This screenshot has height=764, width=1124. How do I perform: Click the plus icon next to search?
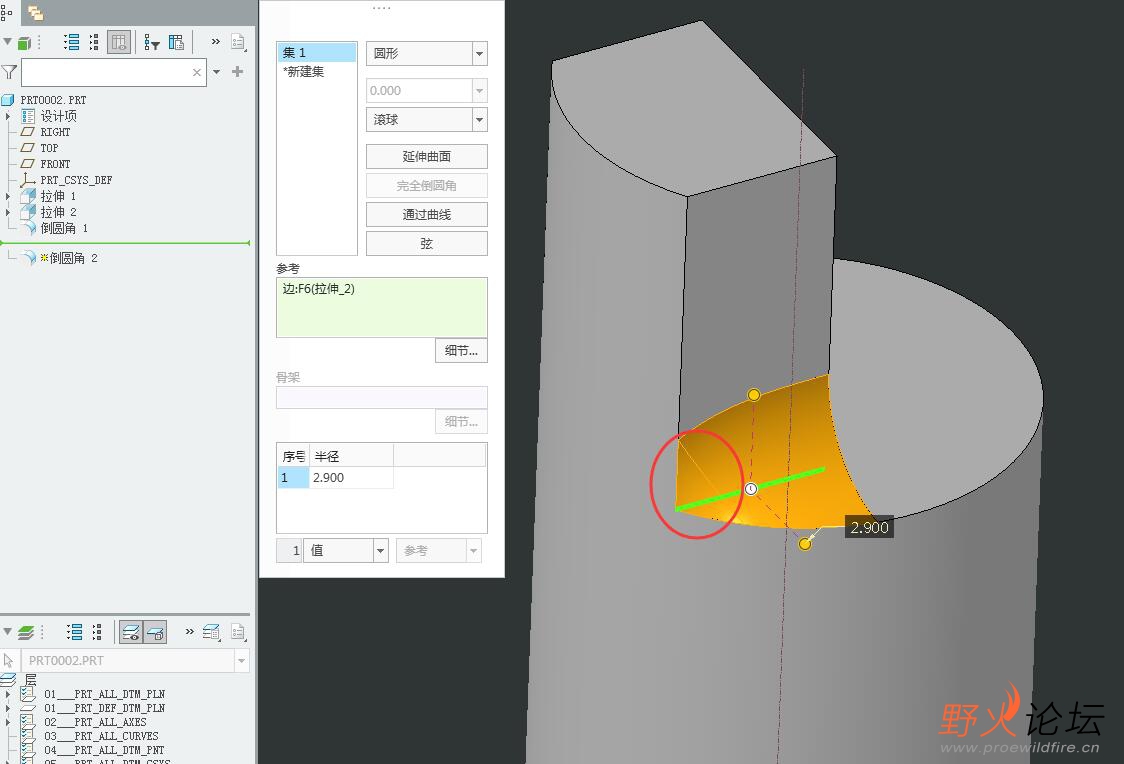[x=237, y=72]
